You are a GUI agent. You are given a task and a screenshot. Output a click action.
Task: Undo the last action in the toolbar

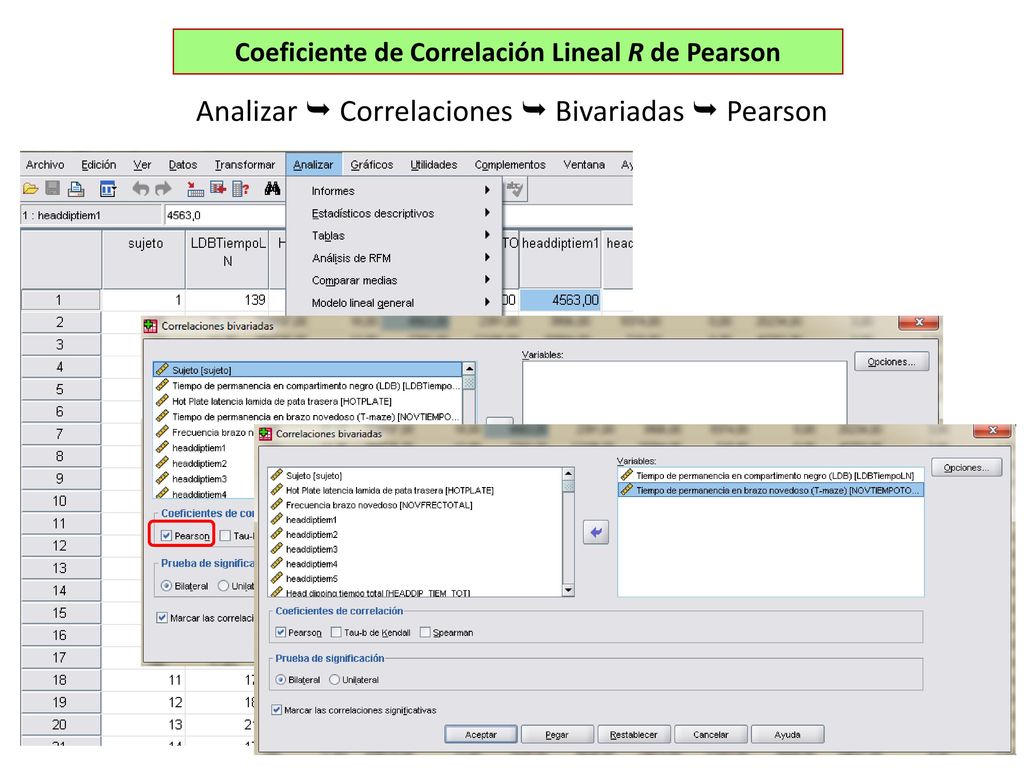(x=140, y=189)
